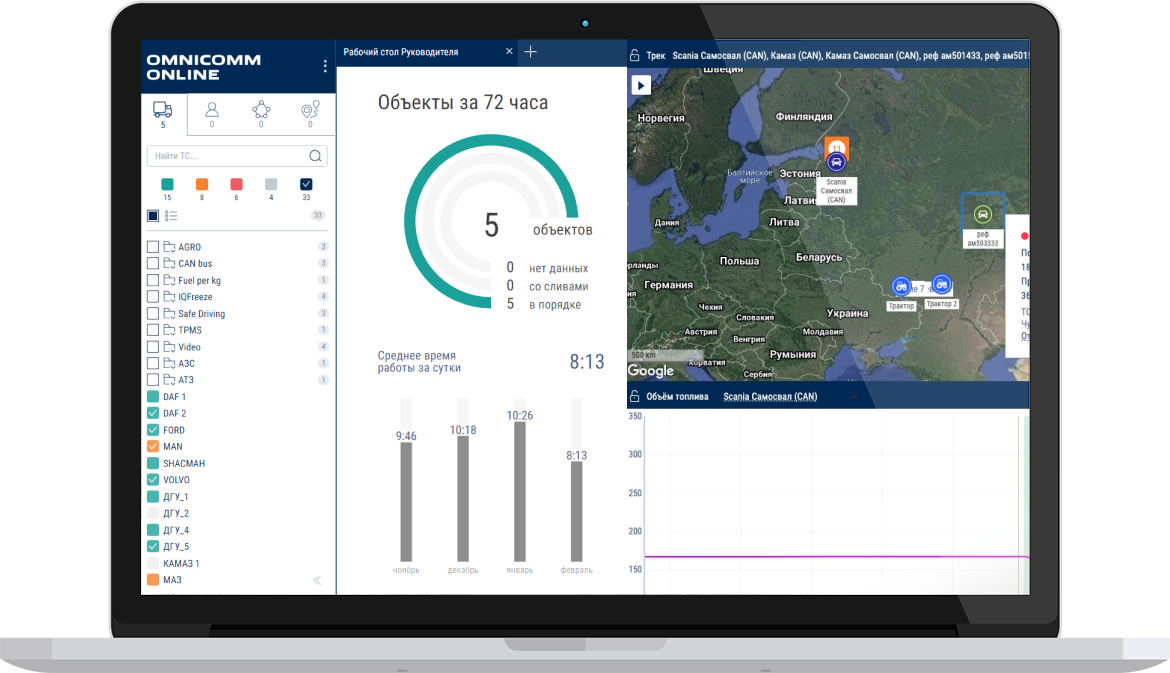Screen dimensions: 1170x673
Task: Open the geofences tab map pin icon
Action: (x=310, y=110)
